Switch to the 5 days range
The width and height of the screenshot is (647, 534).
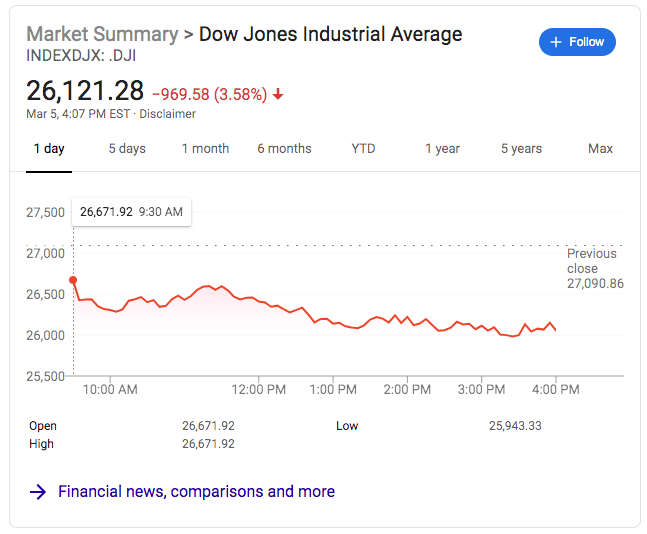[127, 149]
